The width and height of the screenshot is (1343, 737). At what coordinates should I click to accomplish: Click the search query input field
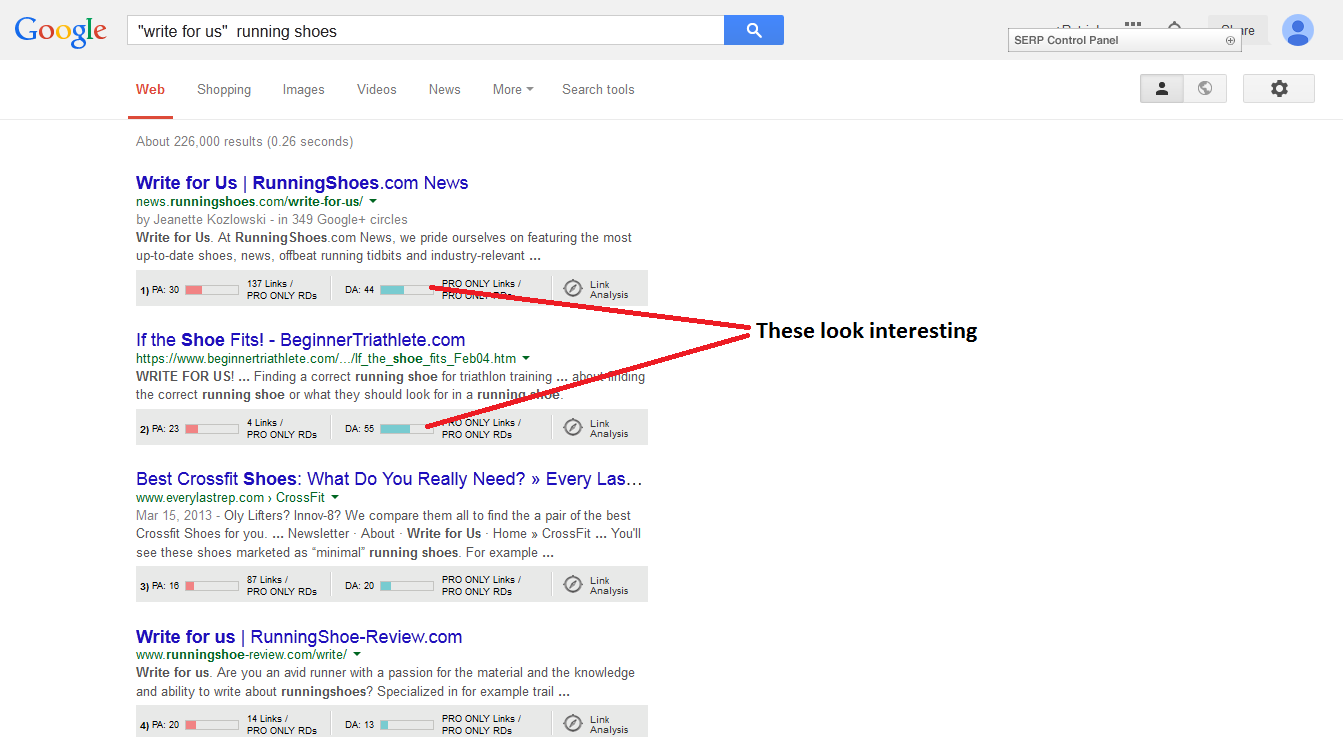pyautogui.click(x=426, y=30)
